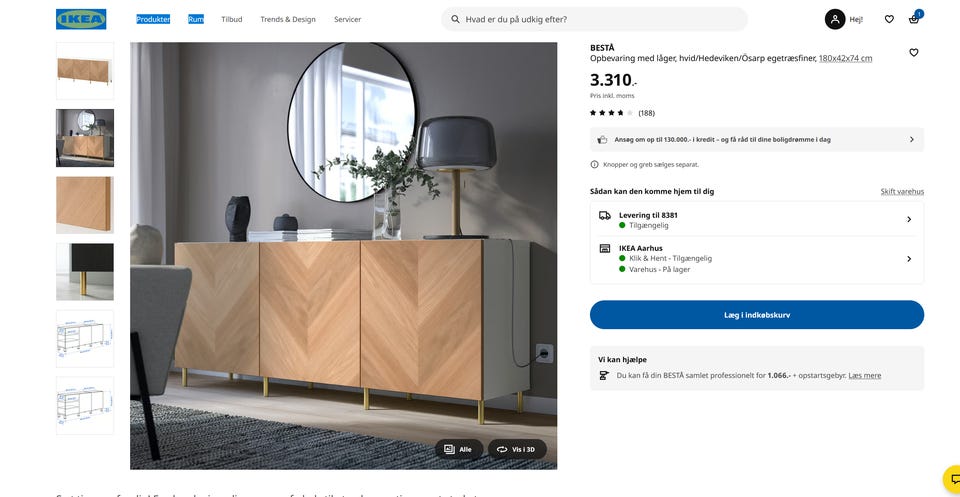The width and height of the screenshot is (960, 497).
Task: Expand IKEA Aarhus store availability
Action: pyautogui.click(x=757, y=259)
